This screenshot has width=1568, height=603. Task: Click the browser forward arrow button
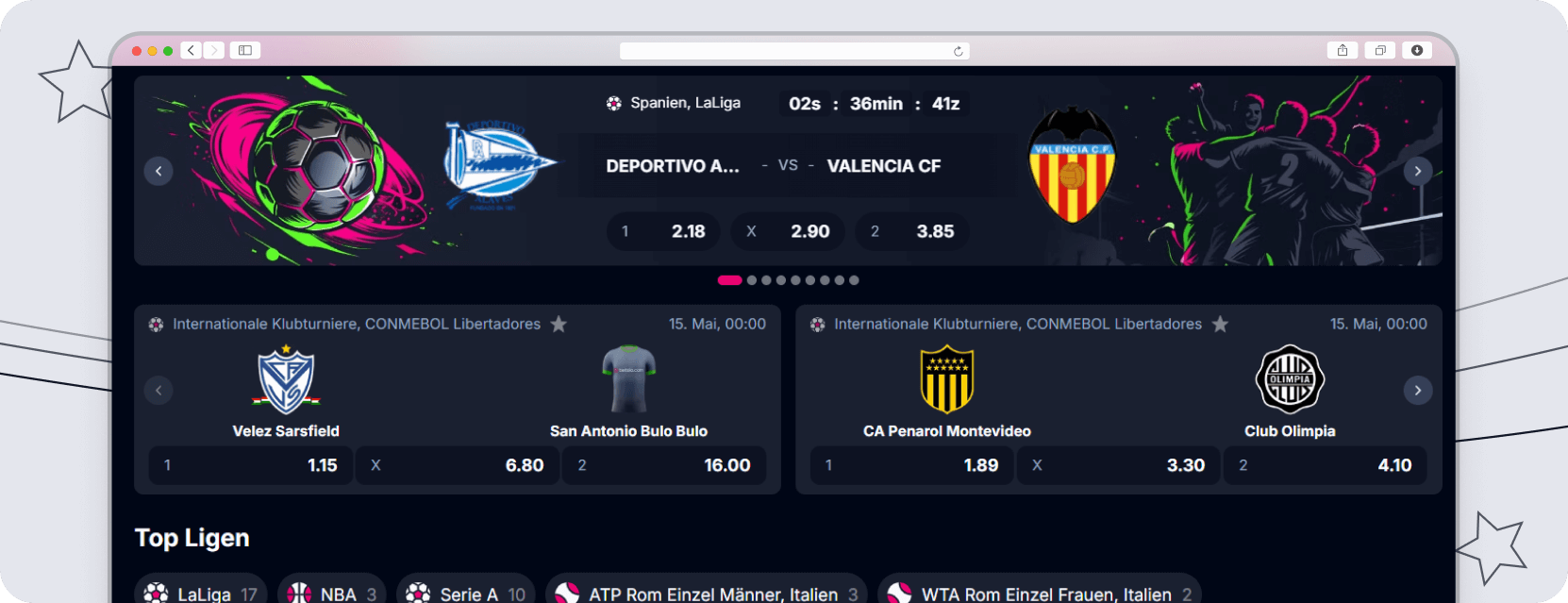[214, 50]
